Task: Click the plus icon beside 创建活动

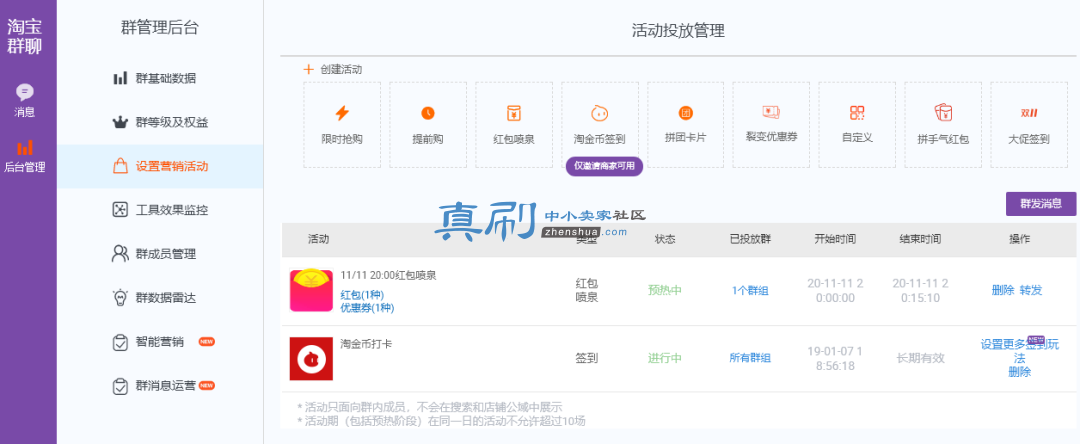Action: [x=309, y=70]
